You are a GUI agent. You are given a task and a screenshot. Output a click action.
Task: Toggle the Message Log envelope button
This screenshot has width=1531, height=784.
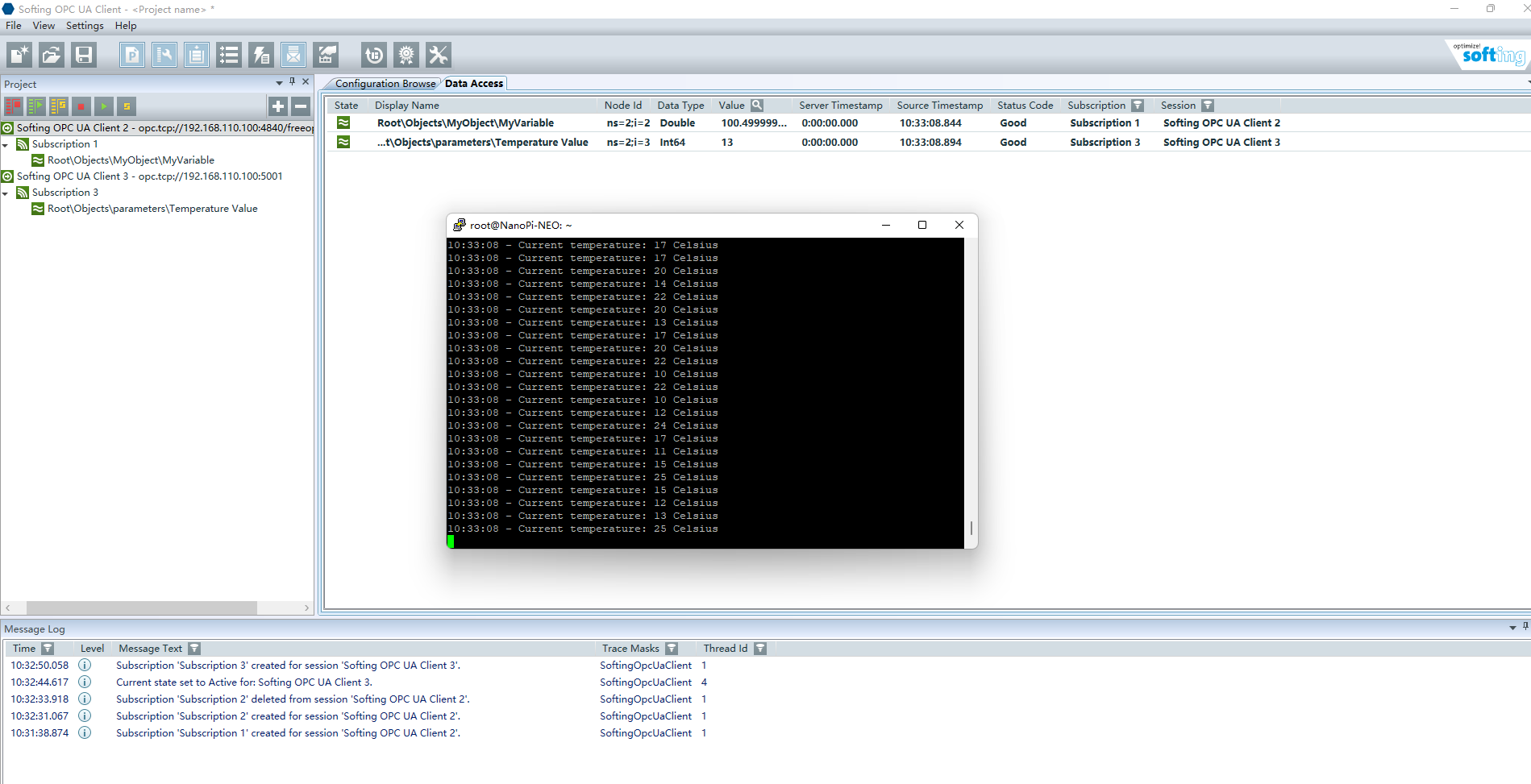293,55
